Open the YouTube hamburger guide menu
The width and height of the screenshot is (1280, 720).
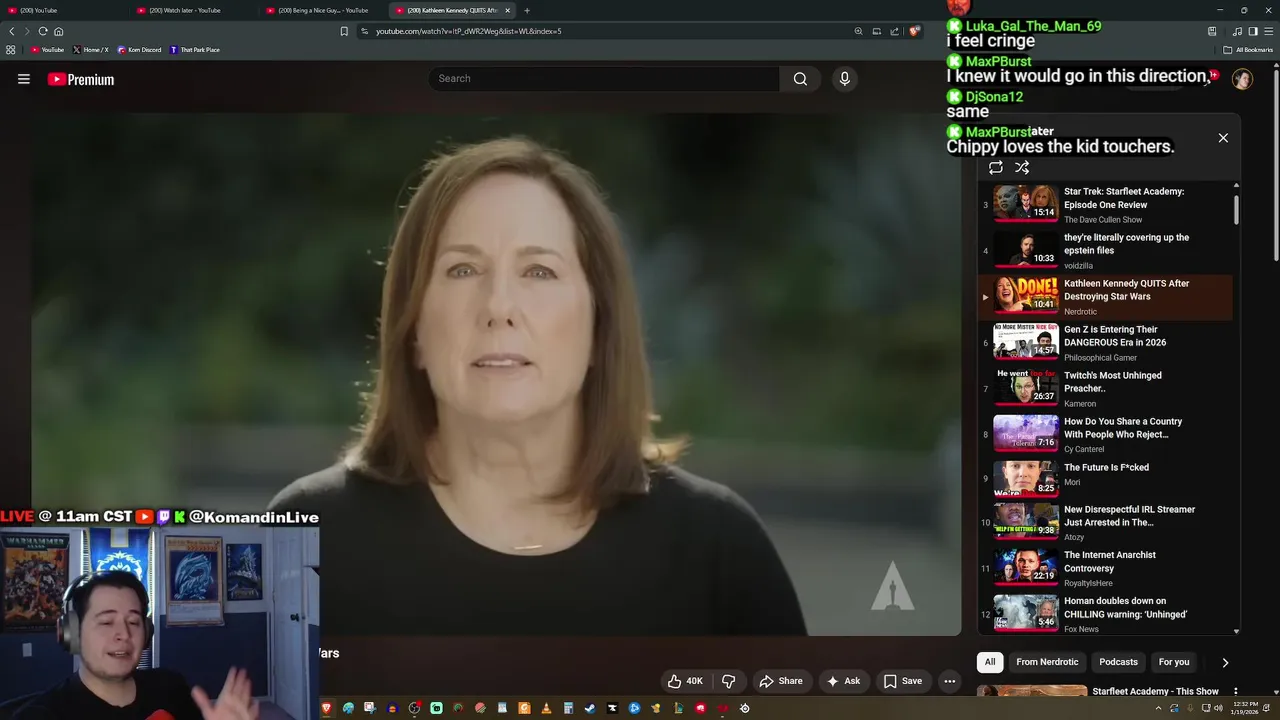(24, 79)
